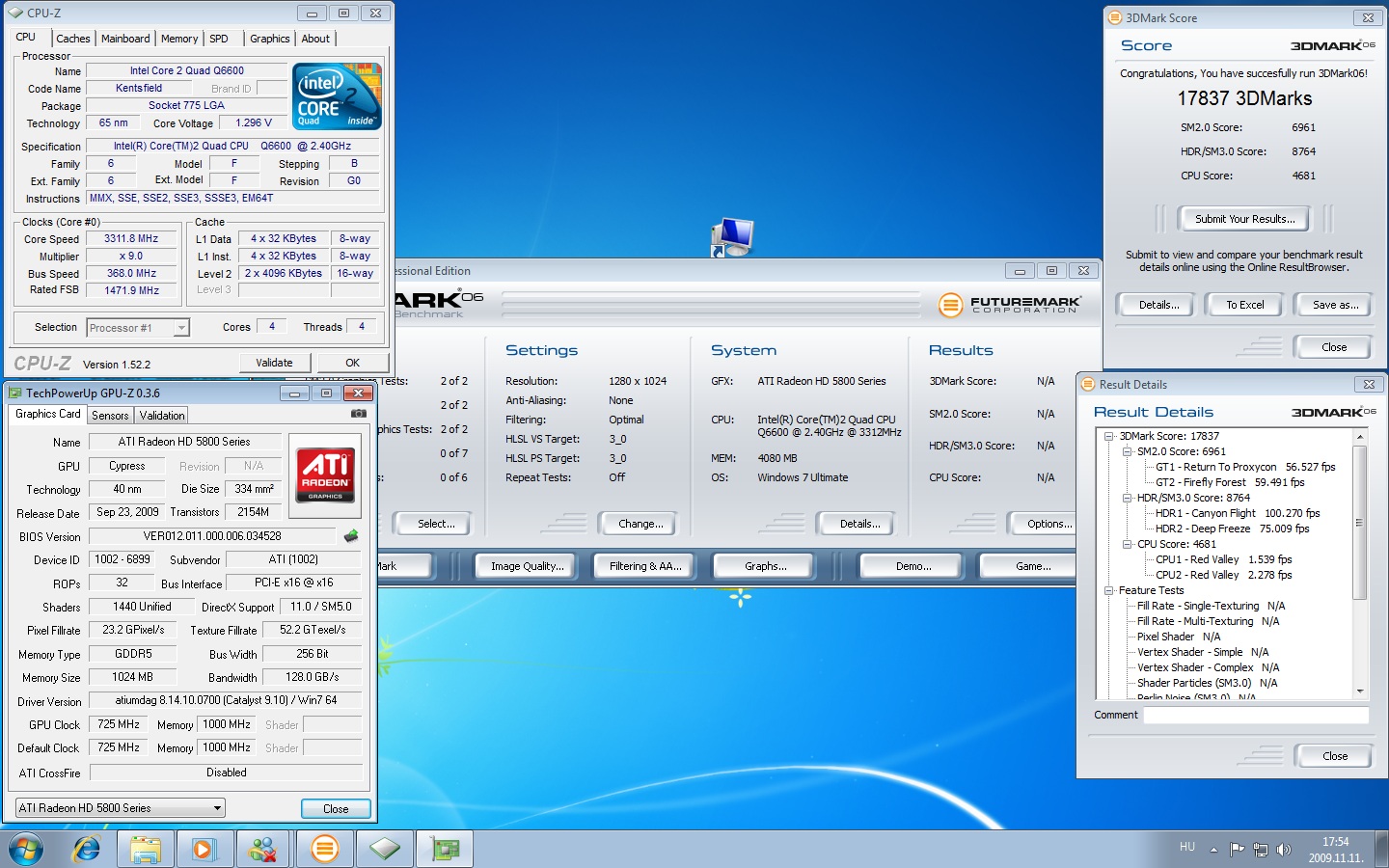Select GT1 - Return To Proxycon row
The width and height of the screenshot is (1389, 868).
[1245, 467]
